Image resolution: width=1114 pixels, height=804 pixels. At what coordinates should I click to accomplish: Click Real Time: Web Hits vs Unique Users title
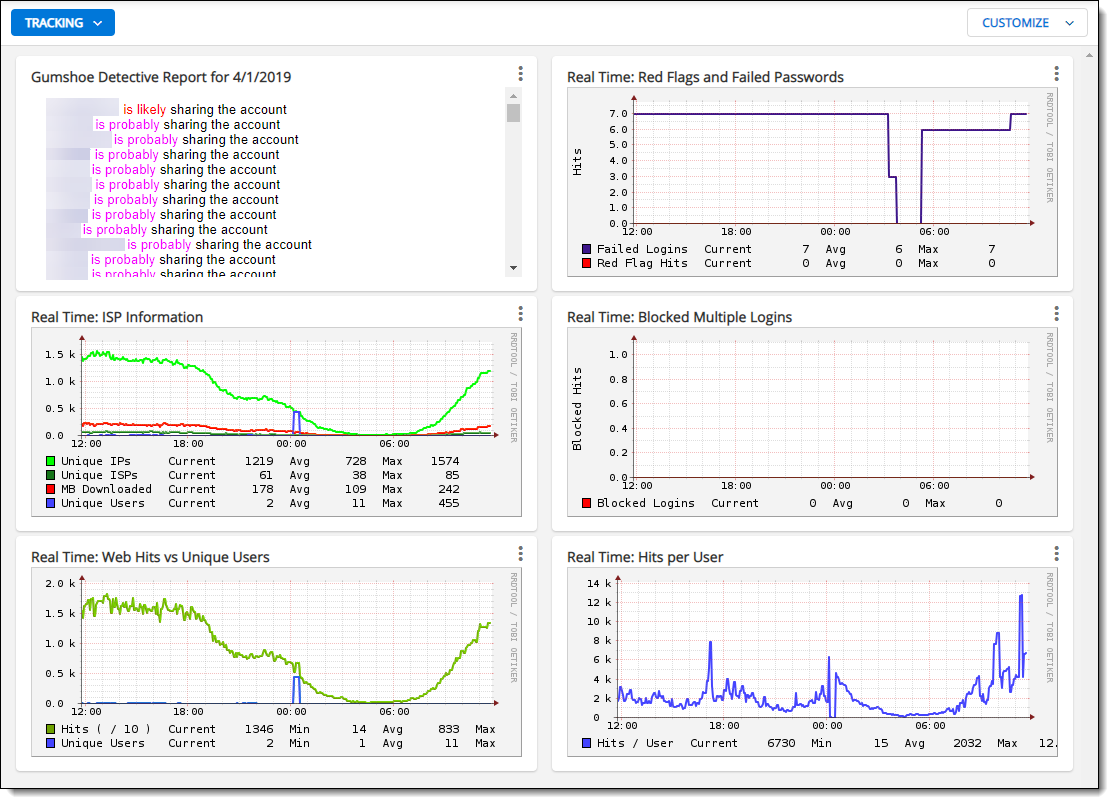151,558
